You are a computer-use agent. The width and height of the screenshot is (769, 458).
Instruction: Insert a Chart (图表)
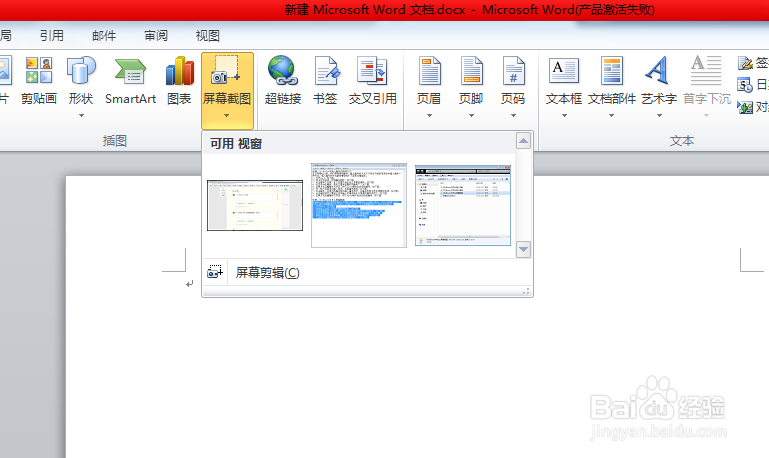coord(179,80)
